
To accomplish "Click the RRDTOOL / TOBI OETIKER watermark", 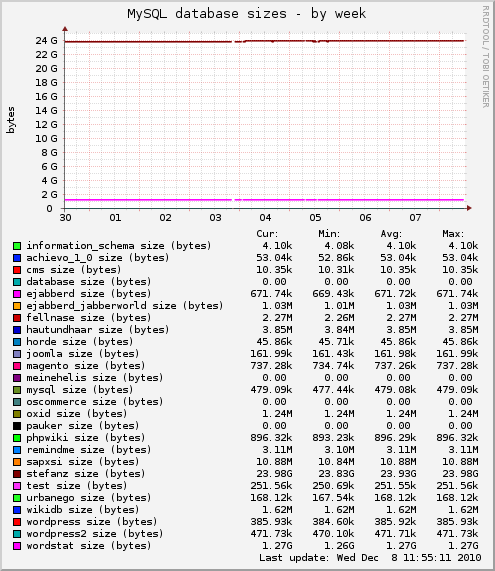I will 486,56.
